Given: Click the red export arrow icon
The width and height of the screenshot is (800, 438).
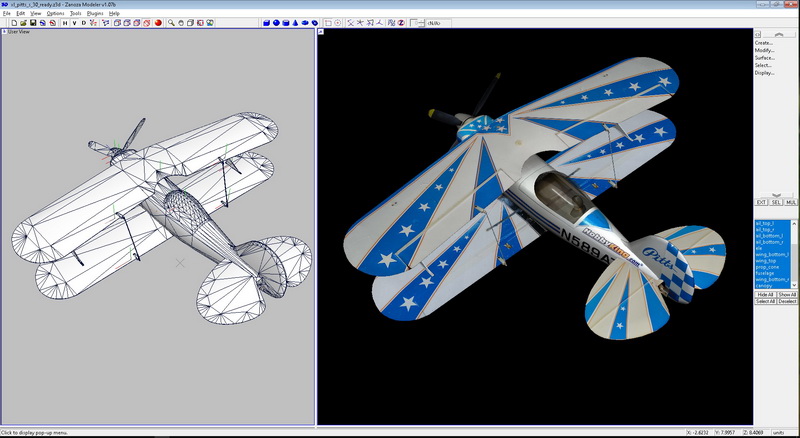Looking at the screenshot, I should click(x=53, y=23).
